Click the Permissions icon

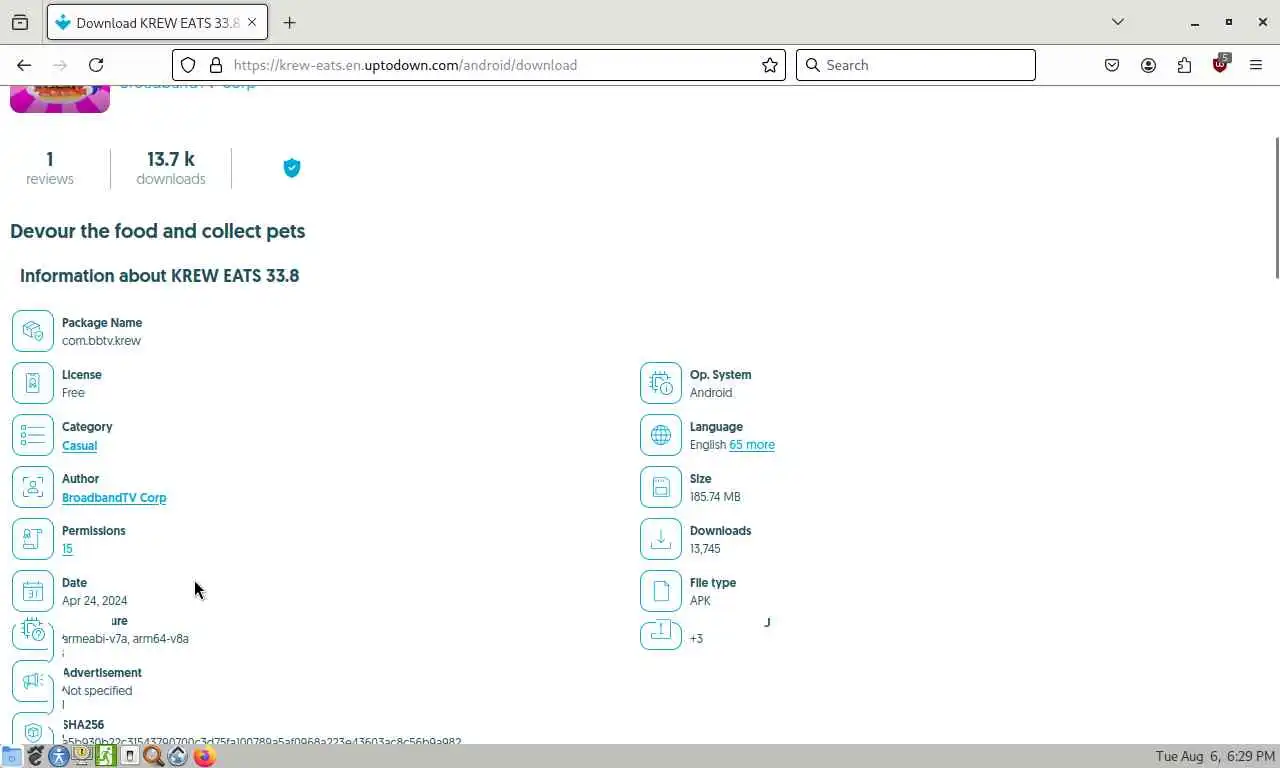(x=33, y=539)
